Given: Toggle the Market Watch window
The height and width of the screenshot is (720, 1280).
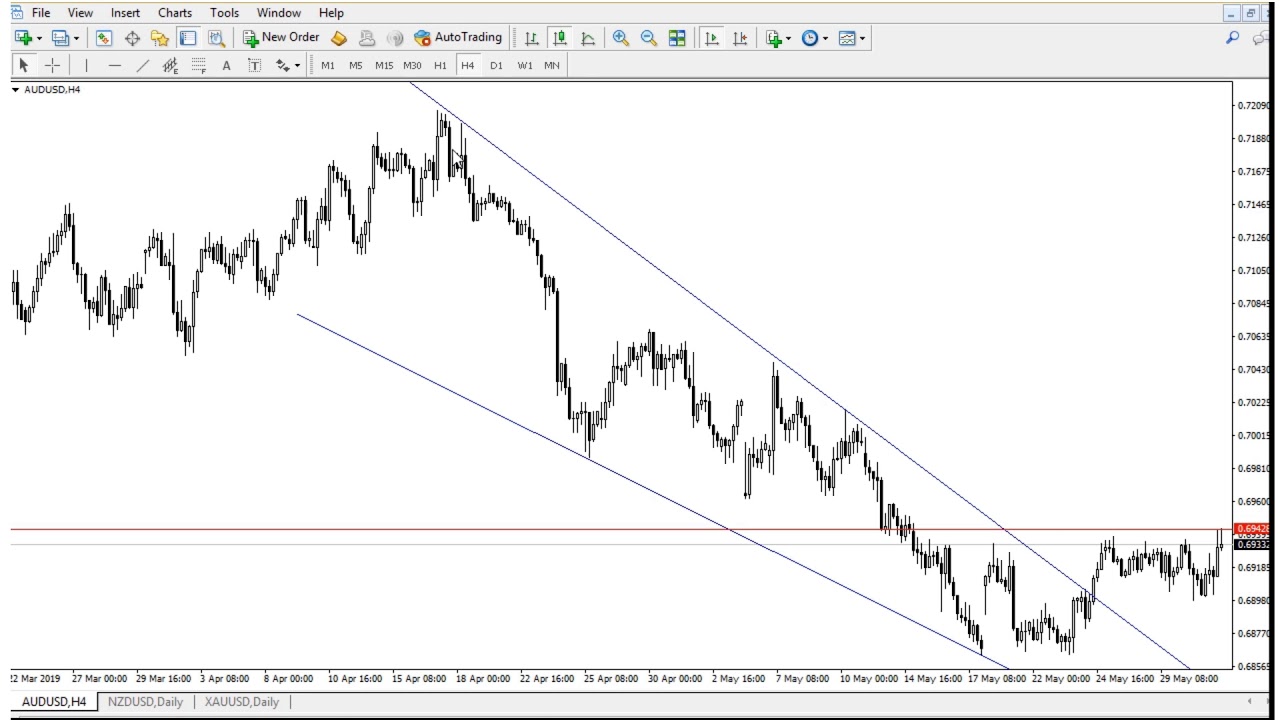Looking at the screenshot, I should click(x=104, y=38).
